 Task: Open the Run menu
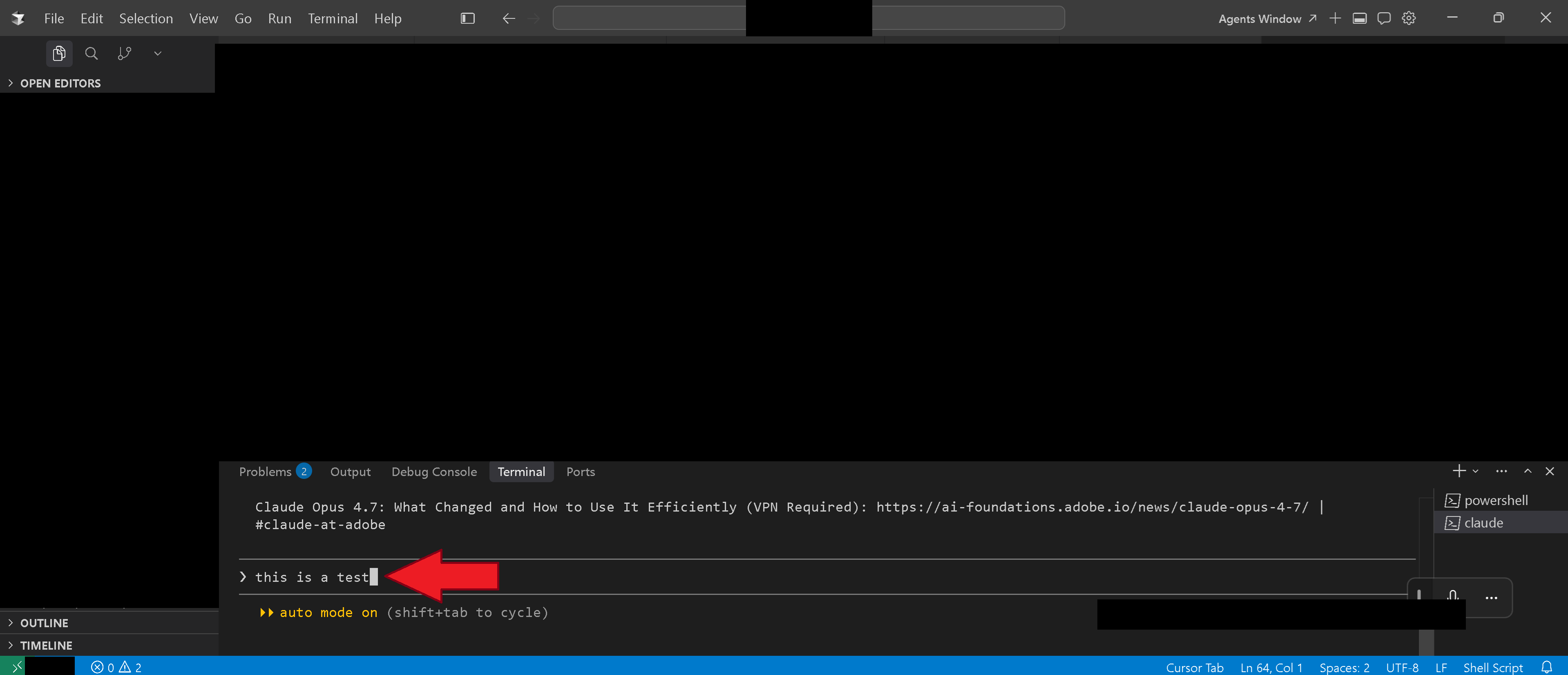(x=279, y=19)
